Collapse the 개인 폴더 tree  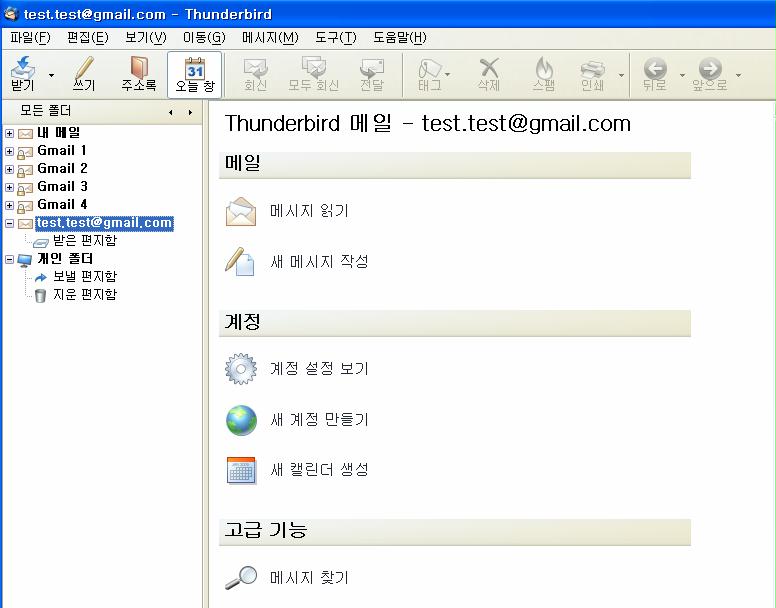click(9, 259)
